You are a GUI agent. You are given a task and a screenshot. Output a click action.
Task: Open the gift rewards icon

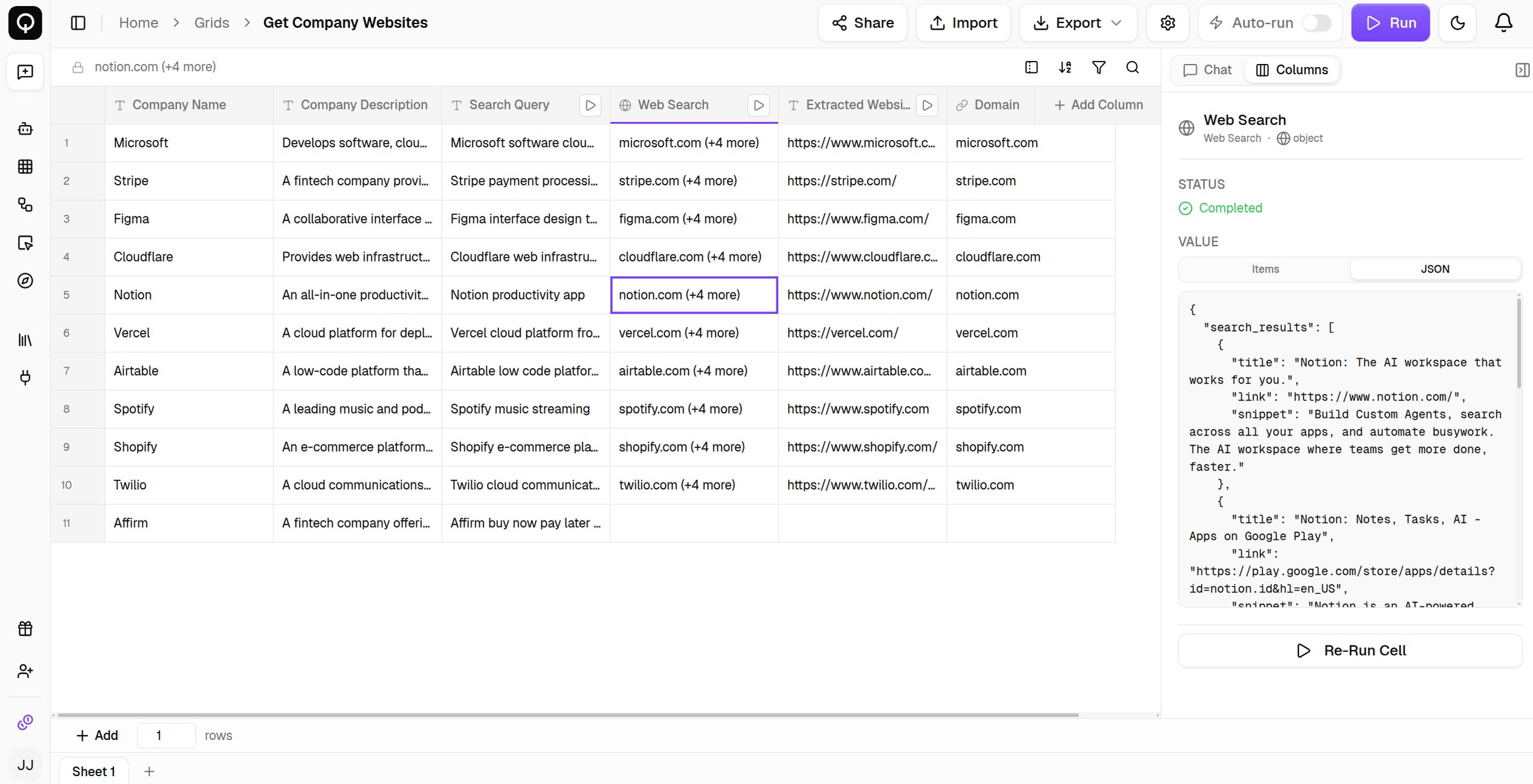(25, 629)
